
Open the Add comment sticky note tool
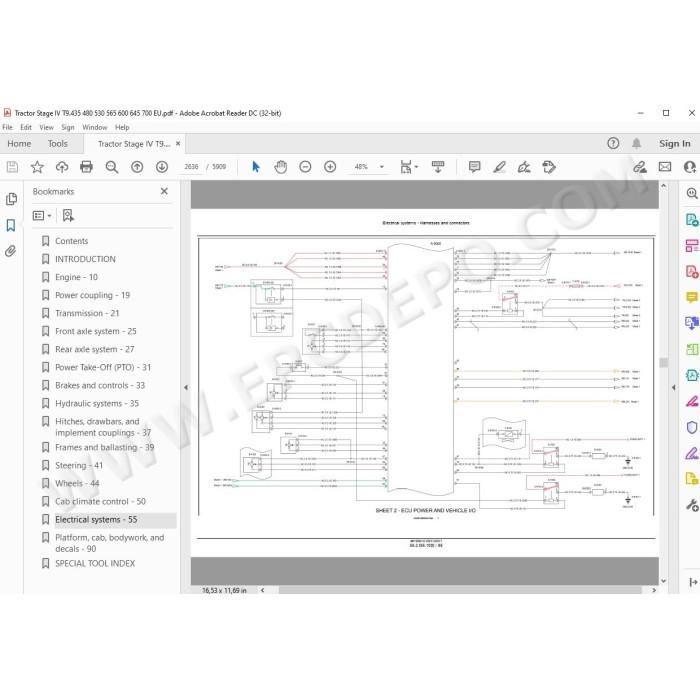click(474, 167)
